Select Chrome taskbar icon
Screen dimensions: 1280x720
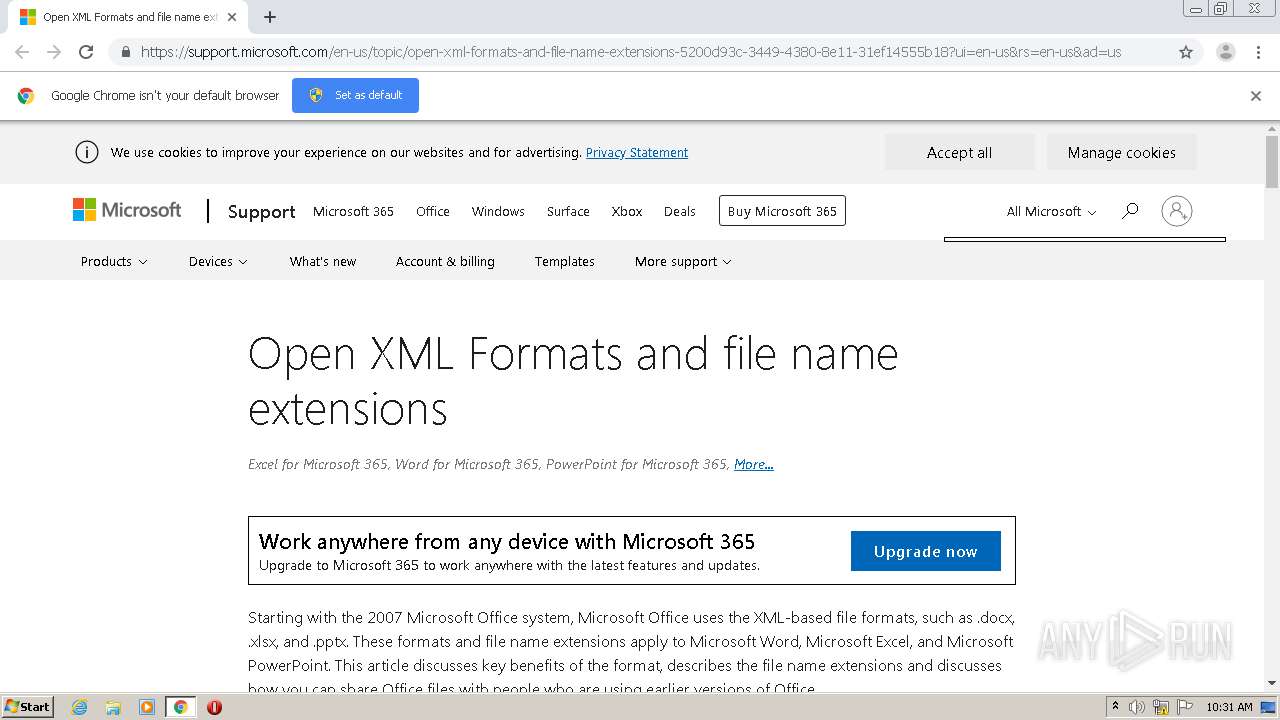click(180, 707)
